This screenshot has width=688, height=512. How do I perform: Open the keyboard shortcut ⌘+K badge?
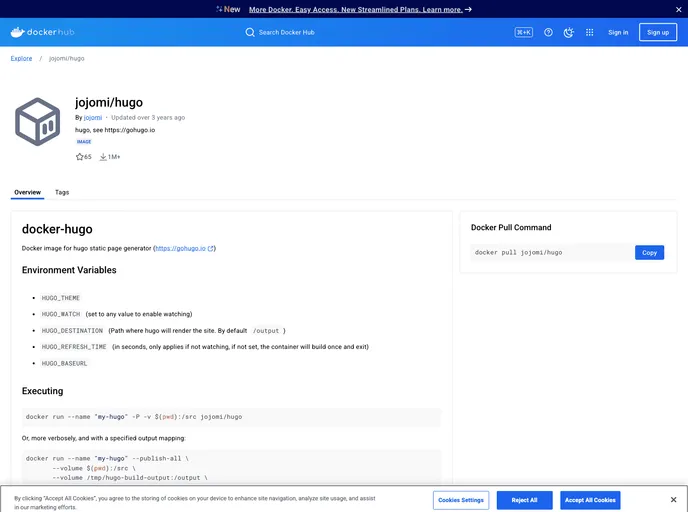click(x=523, y=32)
